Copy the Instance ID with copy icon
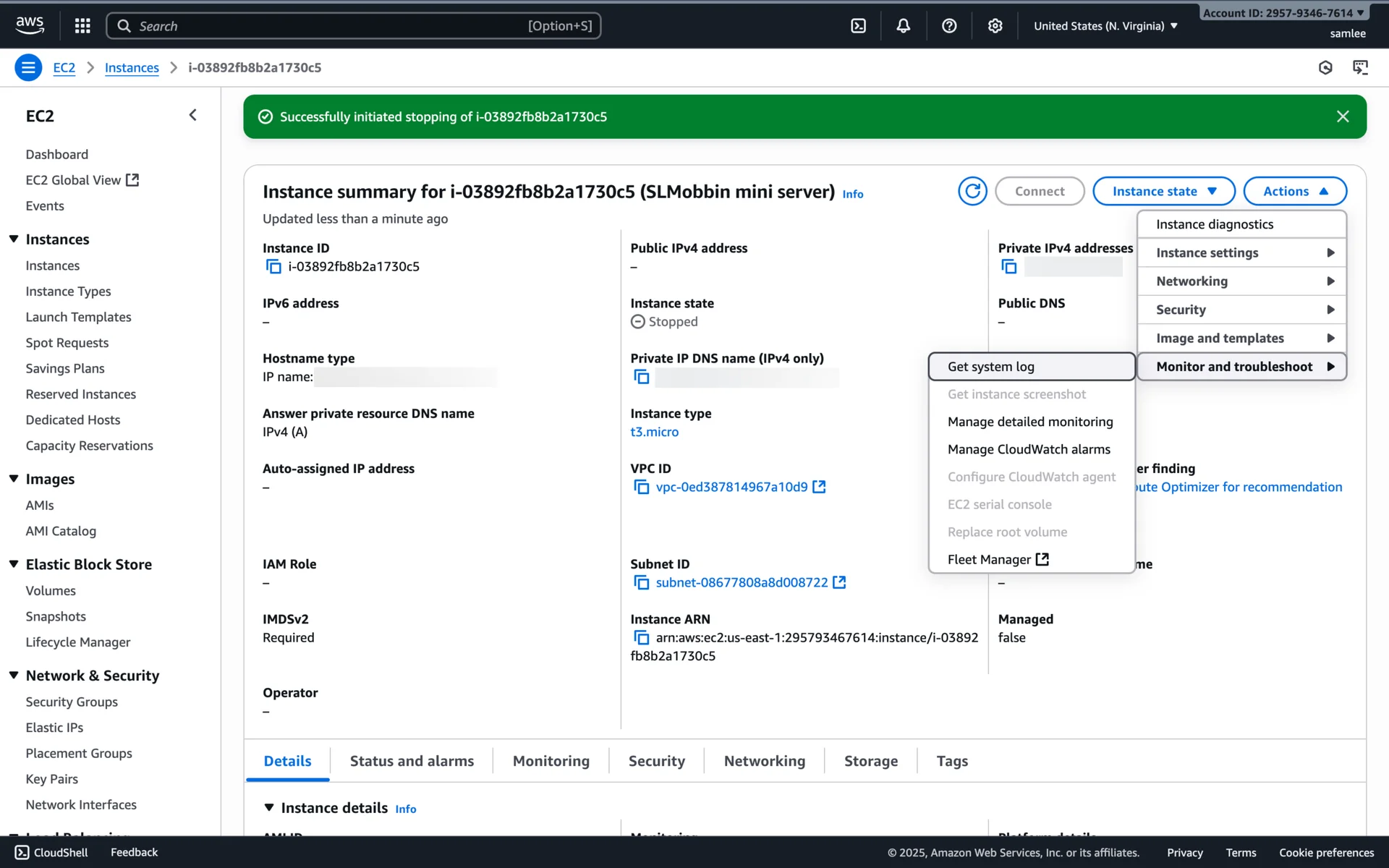 [273, 267]
